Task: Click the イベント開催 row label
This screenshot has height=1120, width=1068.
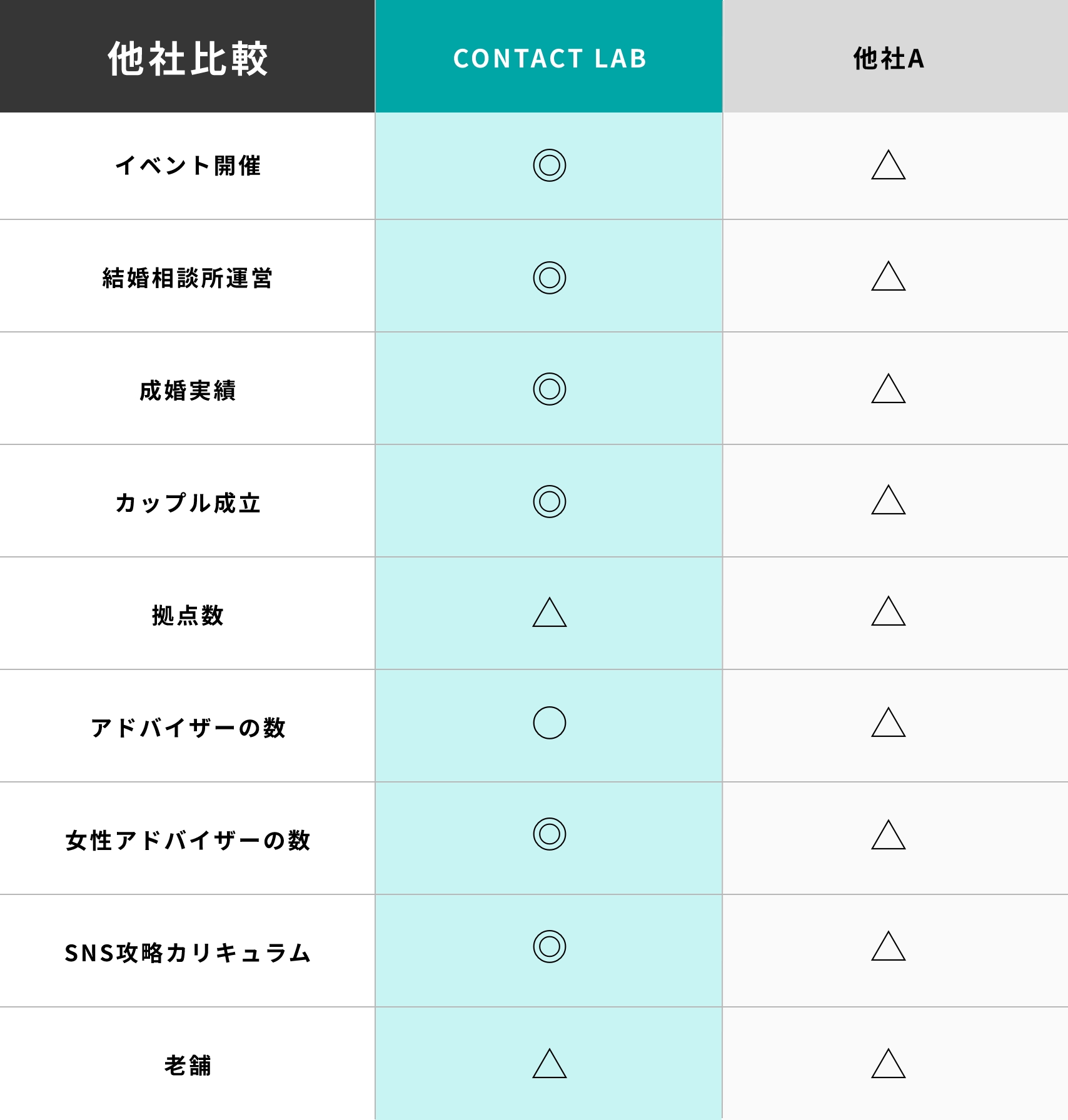Action: pyautogui.click(x=188, y=166)
